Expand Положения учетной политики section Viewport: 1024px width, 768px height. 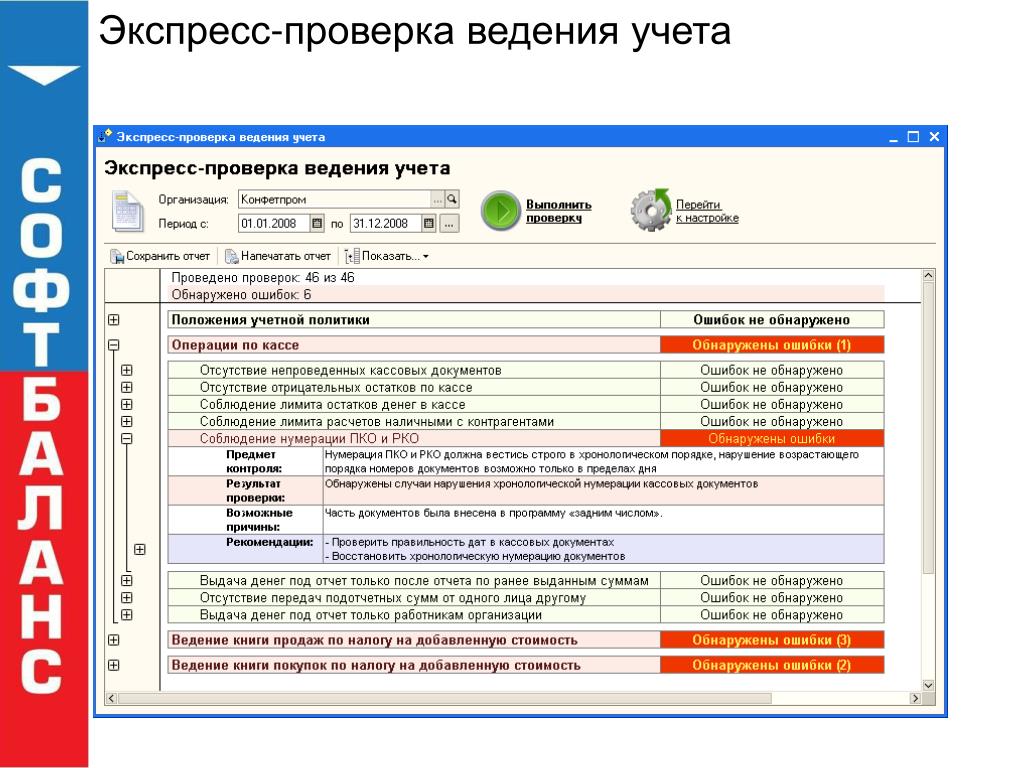[x=114, y=320]
